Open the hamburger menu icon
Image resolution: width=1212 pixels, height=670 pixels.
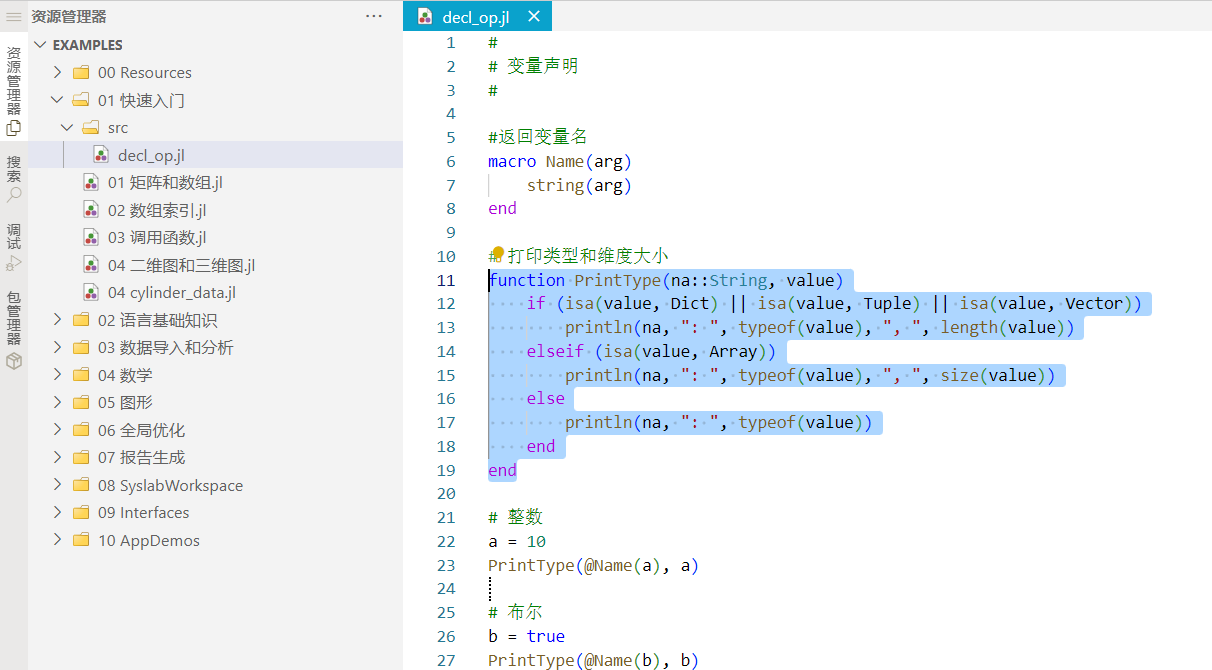pos(14,16)
